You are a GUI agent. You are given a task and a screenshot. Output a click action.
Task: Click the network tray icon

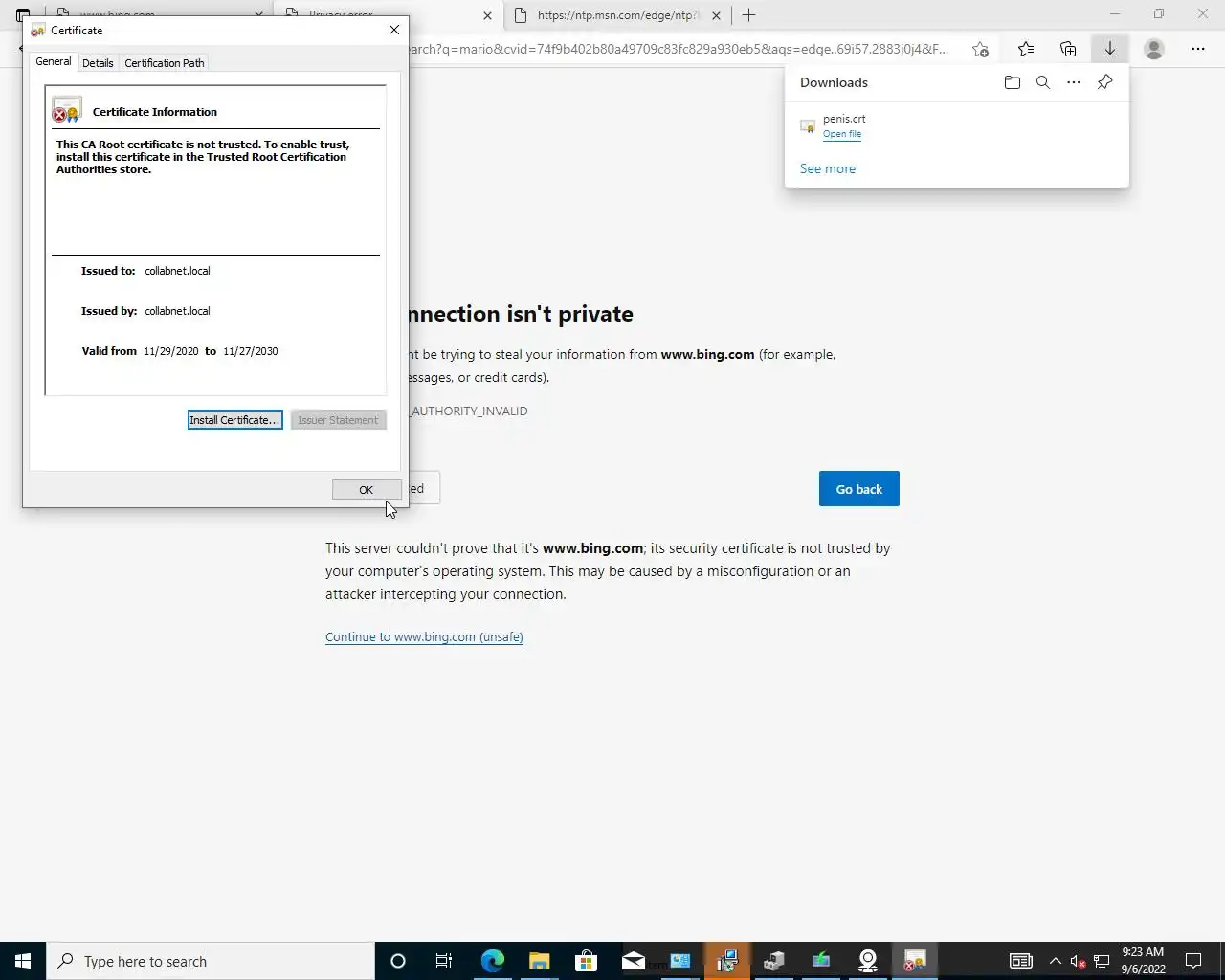[x=1102, y=961]
